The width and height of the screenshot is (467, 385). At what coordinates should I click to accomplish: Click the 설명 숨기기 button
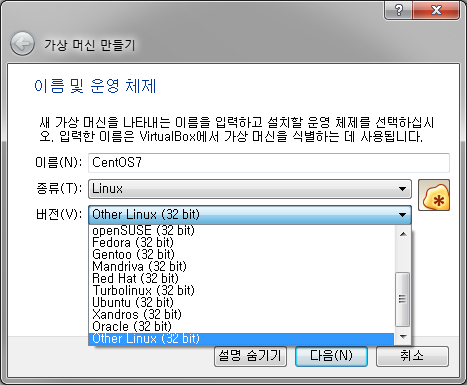pyautogui.click(x=250, y=356)
